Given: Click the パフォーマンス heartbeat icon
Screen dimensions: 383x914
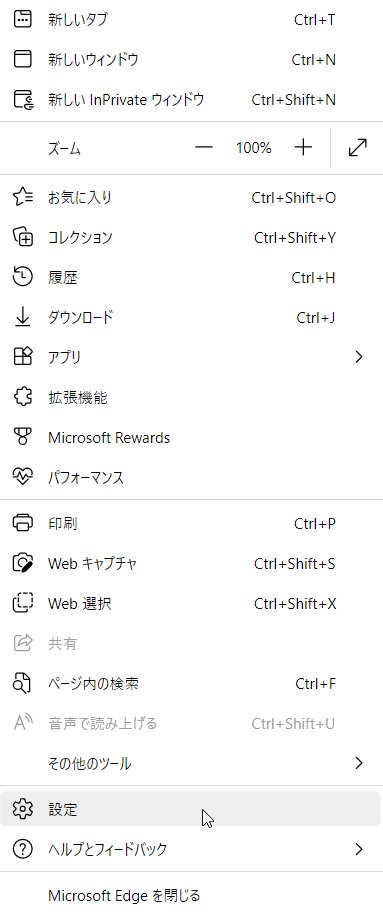Looking at the screenshot, I should click(23, 477).
